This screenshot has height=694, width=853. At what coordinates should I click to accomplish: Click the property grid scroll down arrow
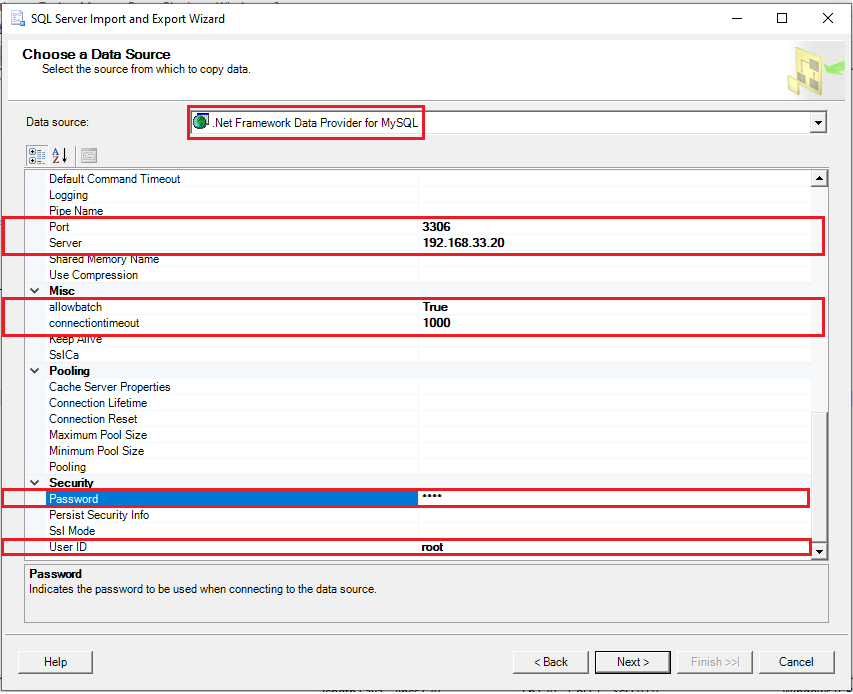pyautogui.click(x=819, y=552)
